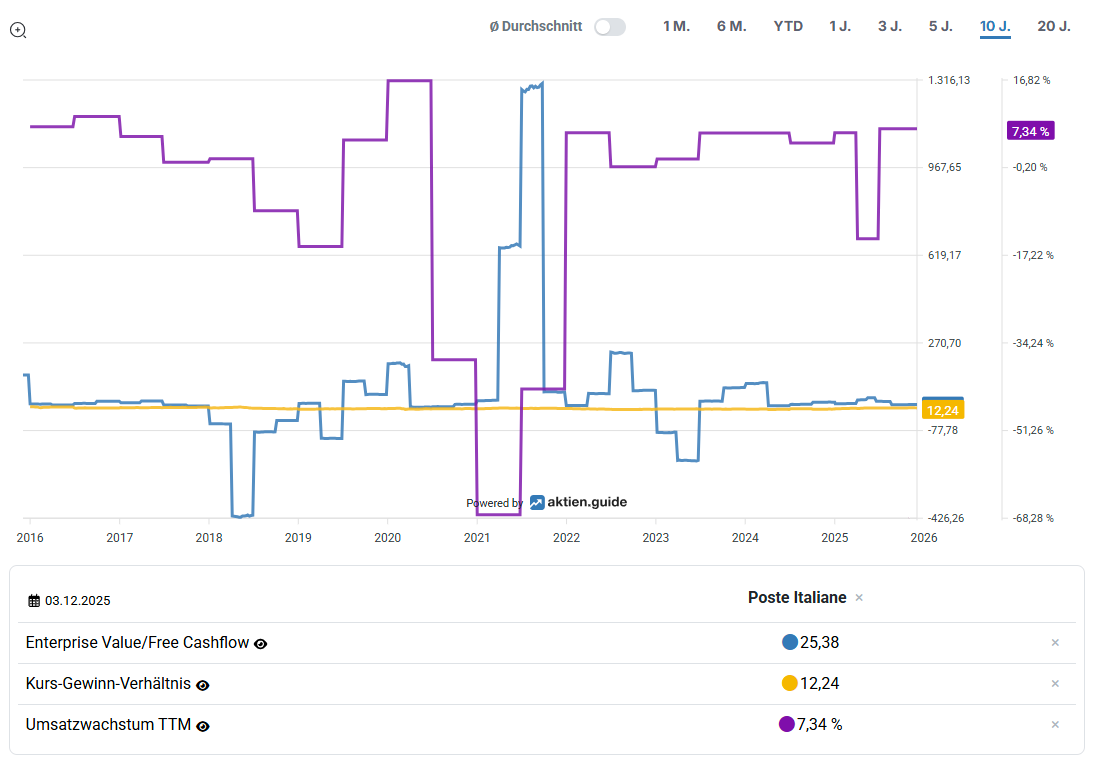Remove Poste Italiane from comparison

(x=859, y=598)
